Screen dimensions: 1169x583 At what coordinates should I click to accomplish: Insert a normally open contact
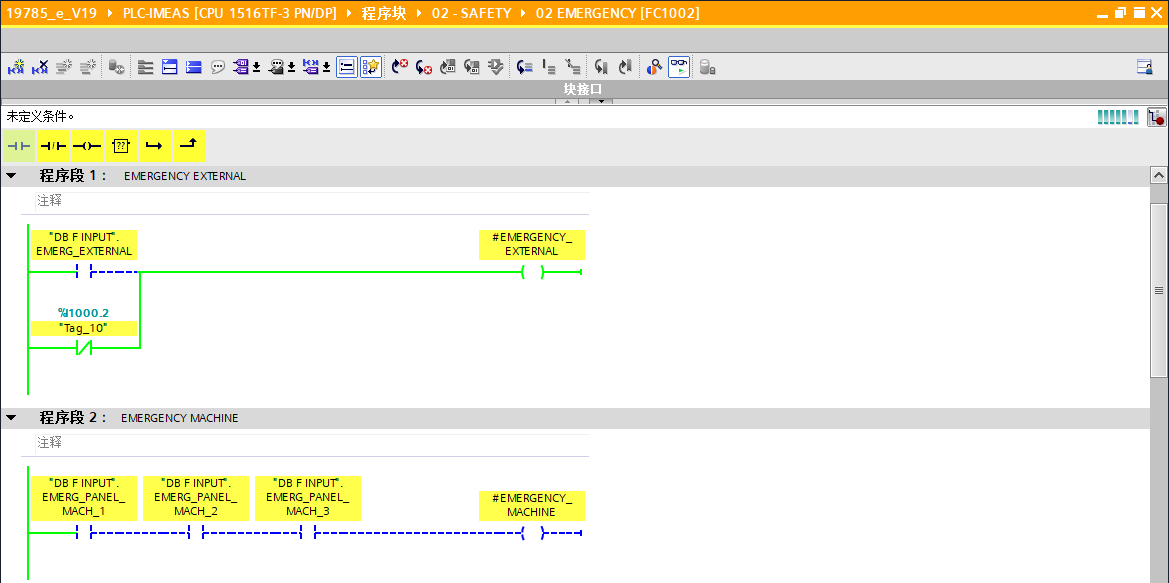18,146
